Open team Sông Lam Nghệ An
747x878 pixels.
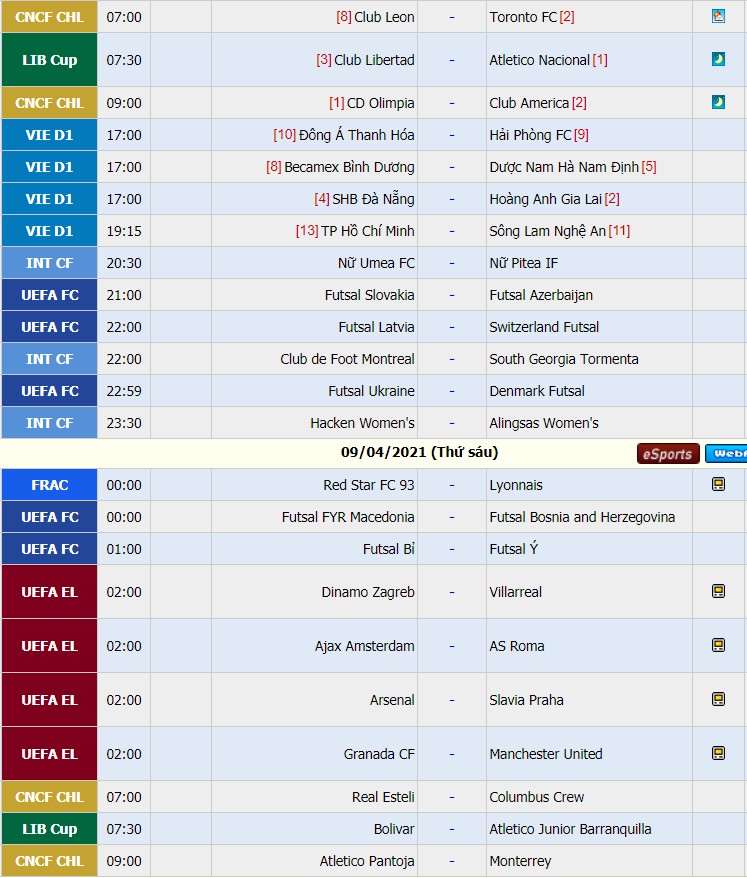click(548, 231)
